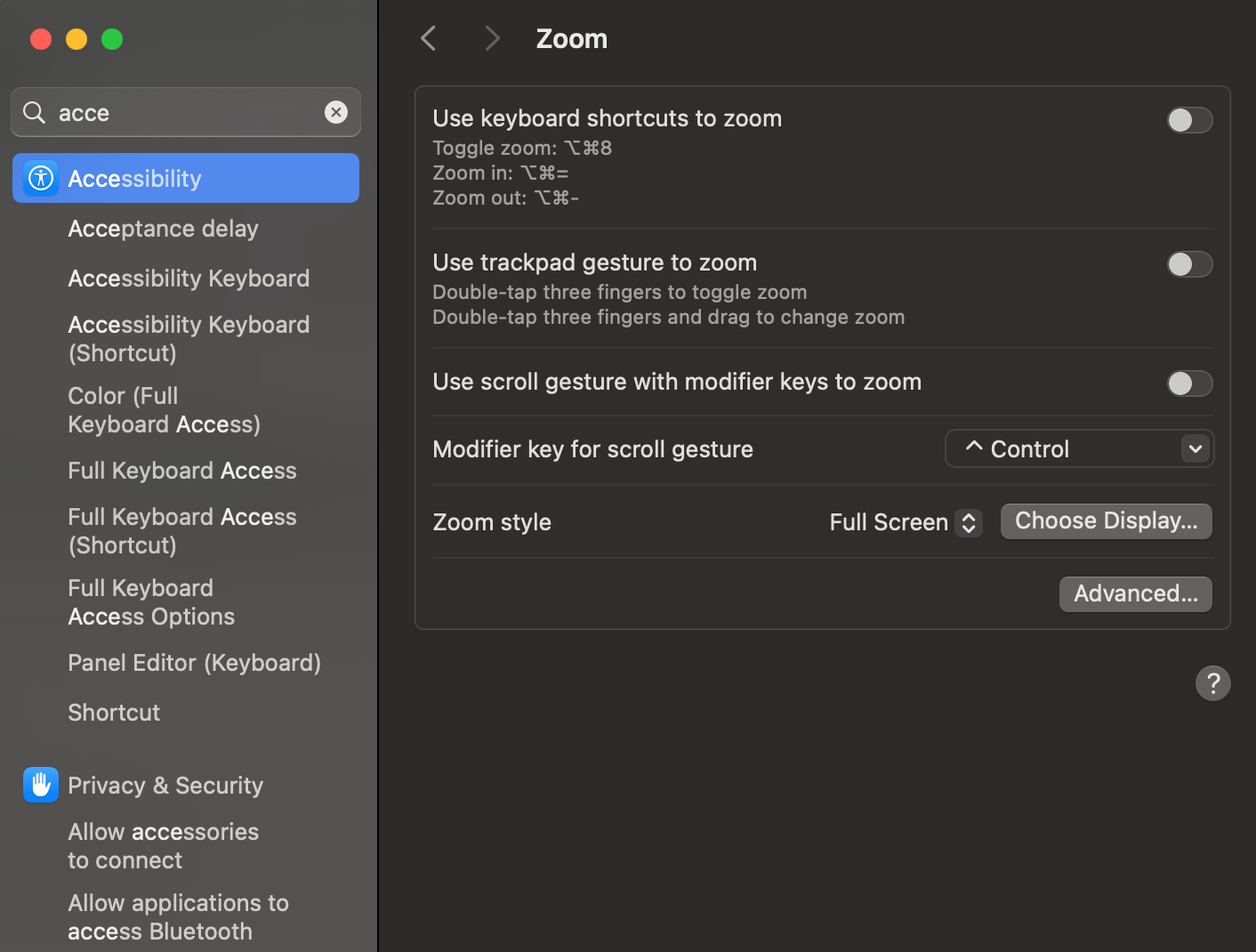Toggle scroll gesture with modifier keys

coord(1189,383)
